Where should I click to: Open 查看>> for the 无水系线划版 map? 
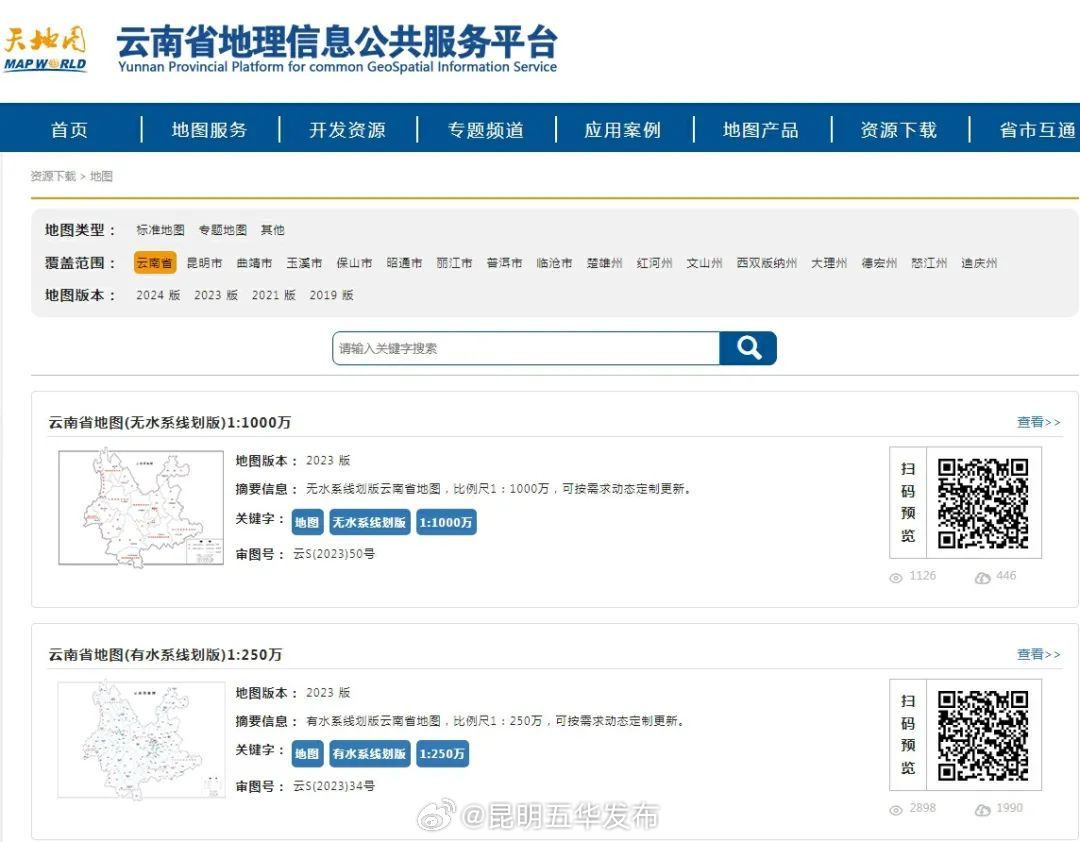pyautogui.click(x=1038, y=422)
